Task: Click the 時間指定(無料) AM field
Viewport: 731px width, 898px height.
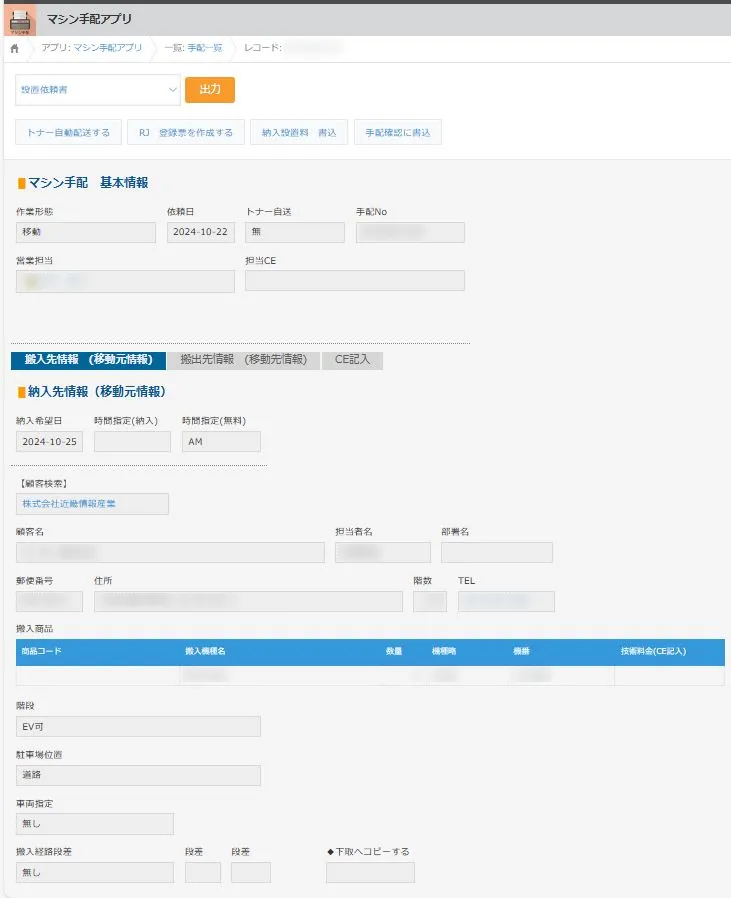Action: pyautogui.click(x=221, y=442)
